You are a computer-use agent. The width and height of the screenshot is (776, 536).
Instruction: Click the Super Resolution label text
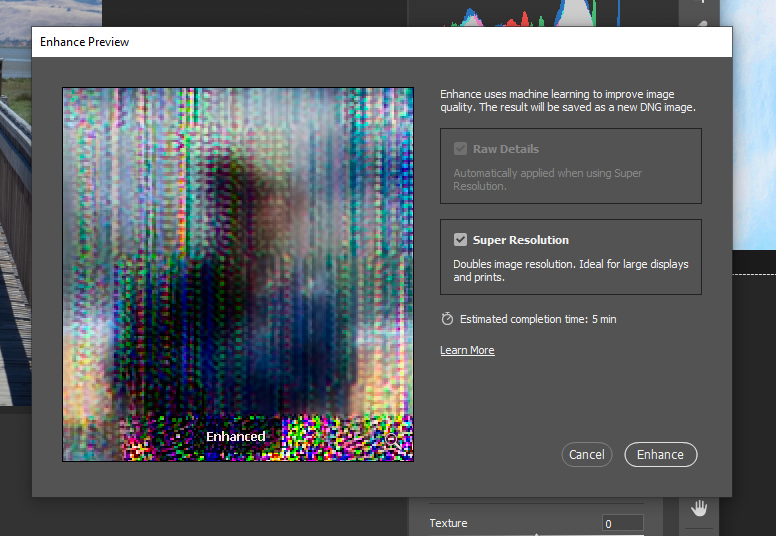pyautogui.click(x=520, y=240)
